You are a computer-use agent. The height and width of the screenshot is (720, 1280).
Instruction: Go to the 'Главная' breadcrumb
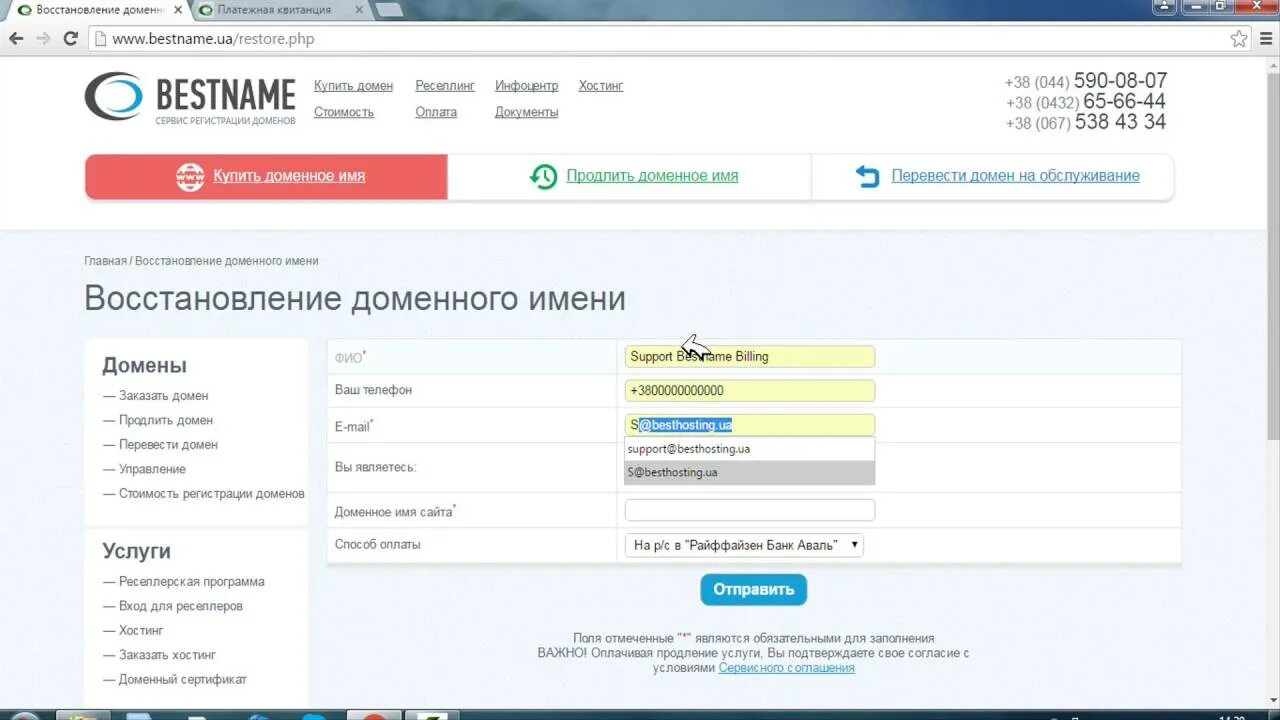coord(105,261)
